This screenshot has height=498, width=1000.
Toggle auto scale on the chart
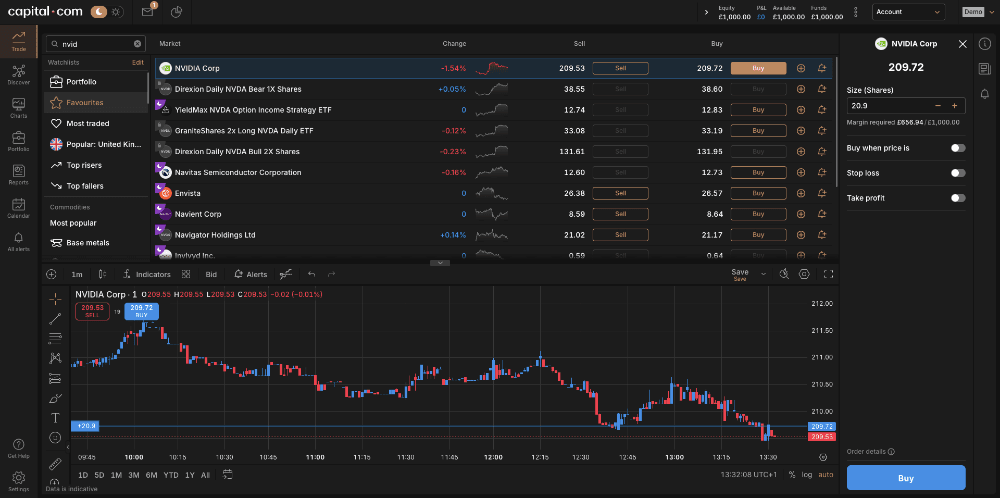(x=826, y=474)
